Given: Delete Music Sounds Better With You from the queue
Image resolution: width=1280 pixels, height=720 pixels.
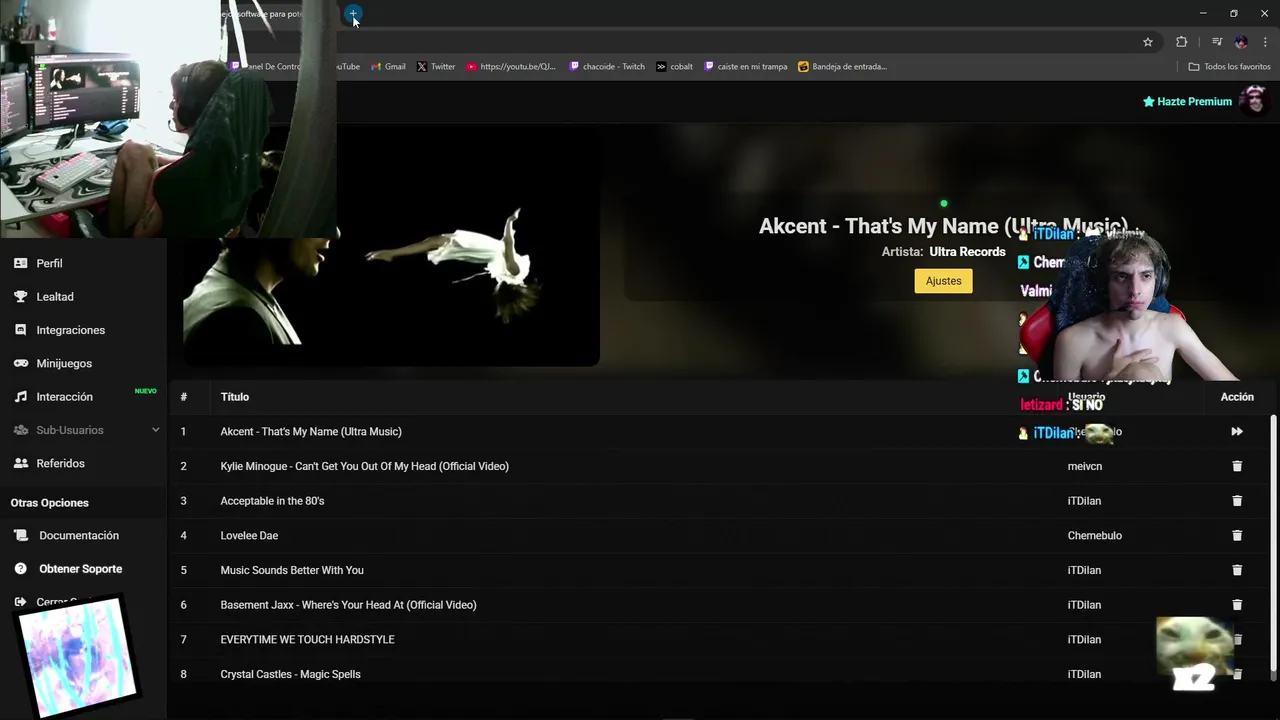Looking at the screenshot, I should 1237,570.
